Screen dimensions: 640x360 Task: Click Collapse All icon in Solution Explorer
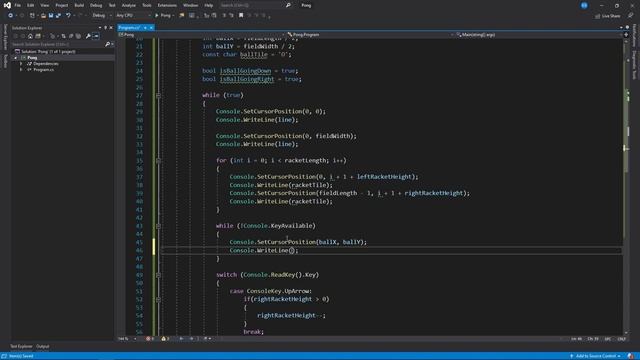tap(71, 36)
